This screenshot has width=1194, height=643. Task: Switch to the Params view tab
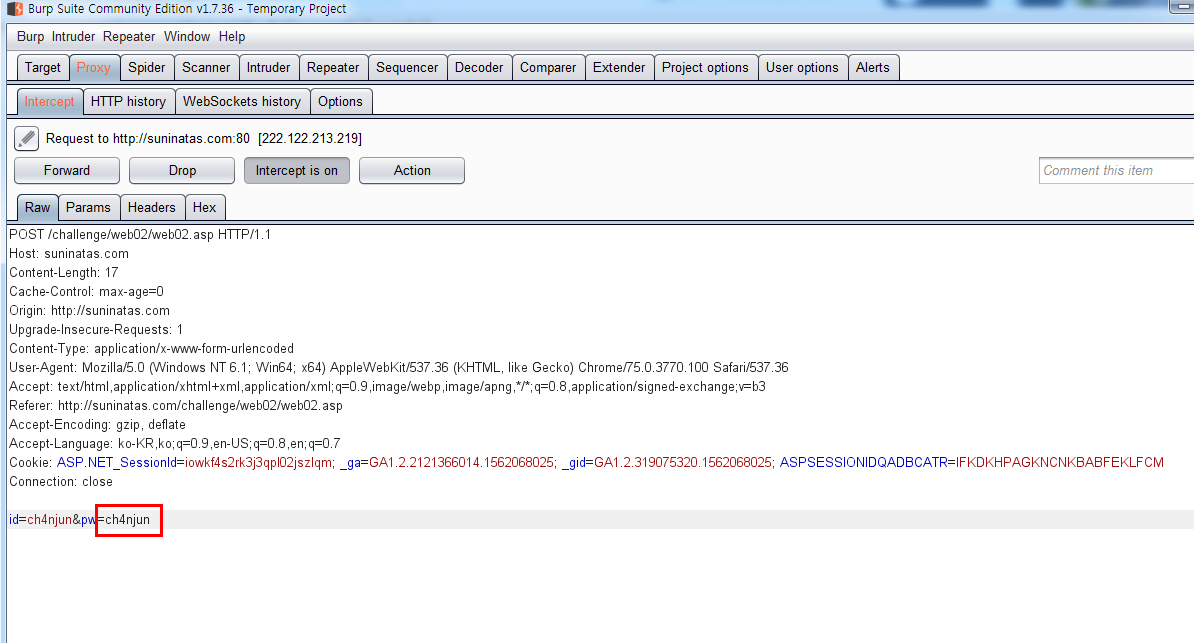point(88,207)
